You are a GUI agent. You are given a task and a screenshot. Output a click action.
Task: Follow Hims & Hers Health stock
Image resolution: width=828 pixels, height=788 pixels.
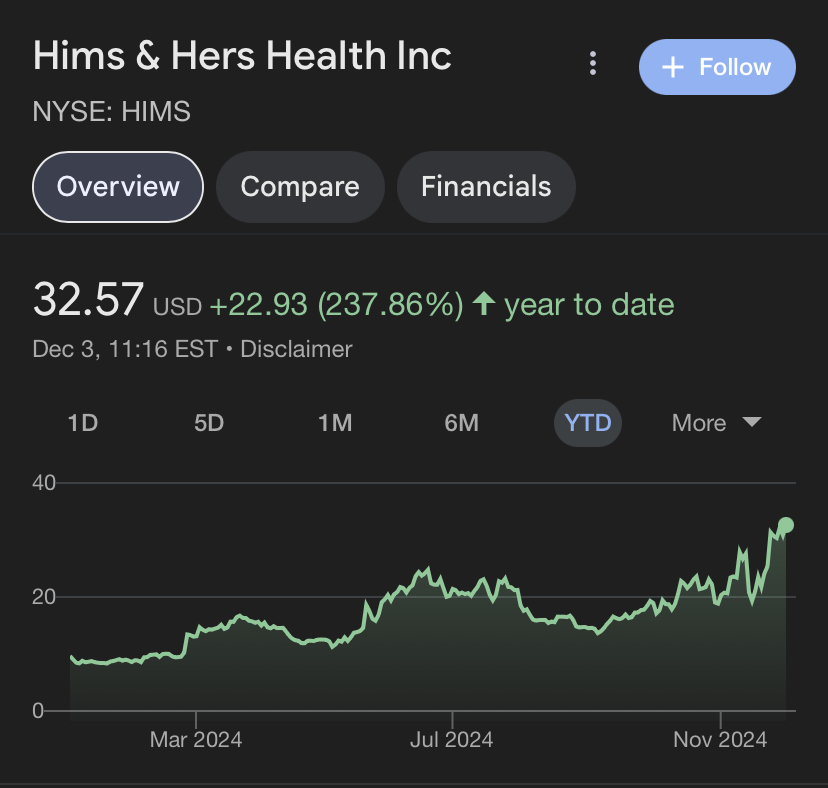coord(717,67)
